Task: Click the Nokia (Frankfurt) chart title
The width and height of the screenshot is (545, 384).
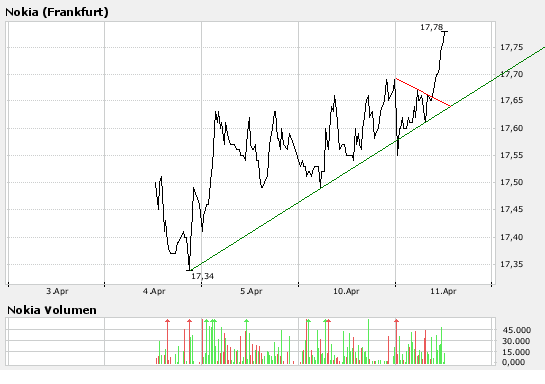Action: point(57,12)
